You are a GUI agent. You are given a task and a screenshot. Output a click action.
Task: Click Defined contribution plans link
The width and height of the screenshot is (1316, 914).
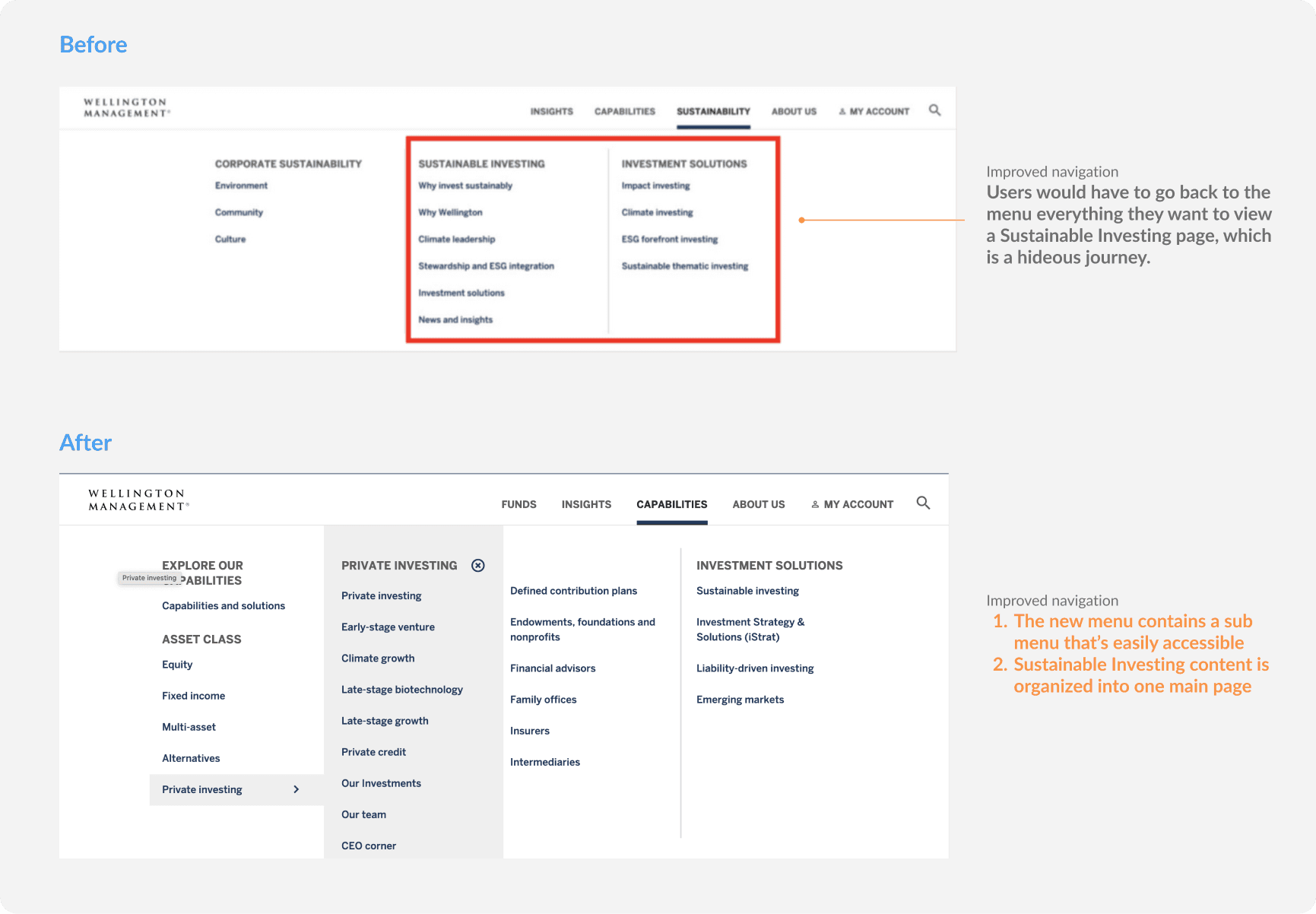click(x=573, y=591)
